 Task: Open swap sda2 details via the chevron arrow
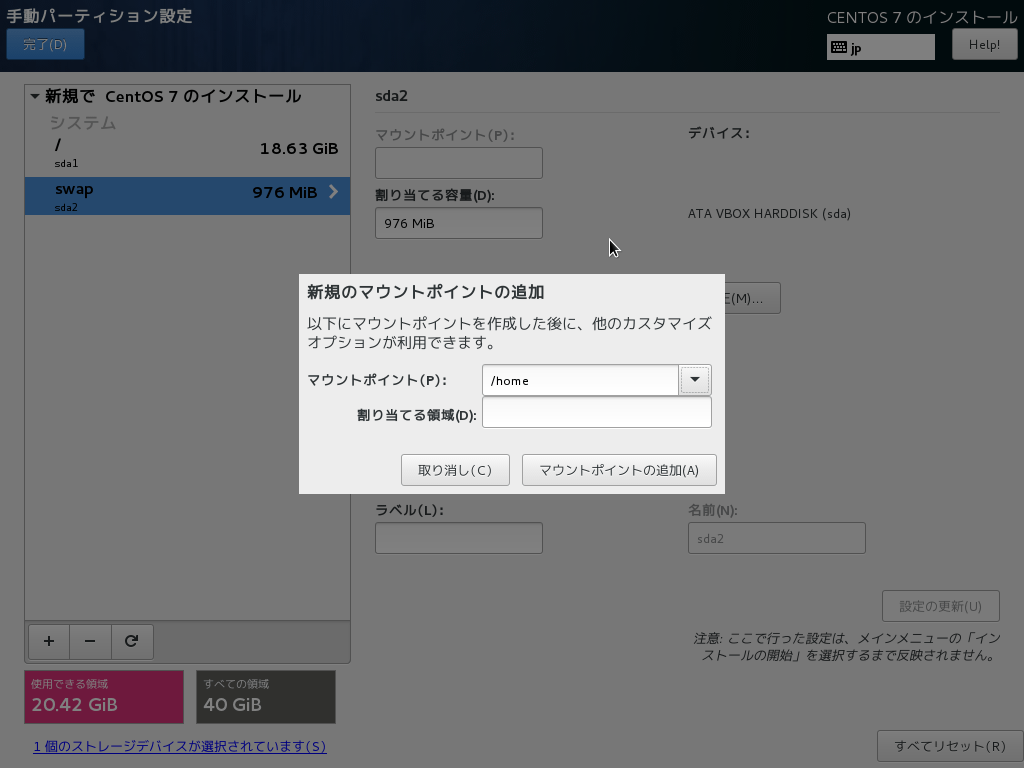point(335,191)
